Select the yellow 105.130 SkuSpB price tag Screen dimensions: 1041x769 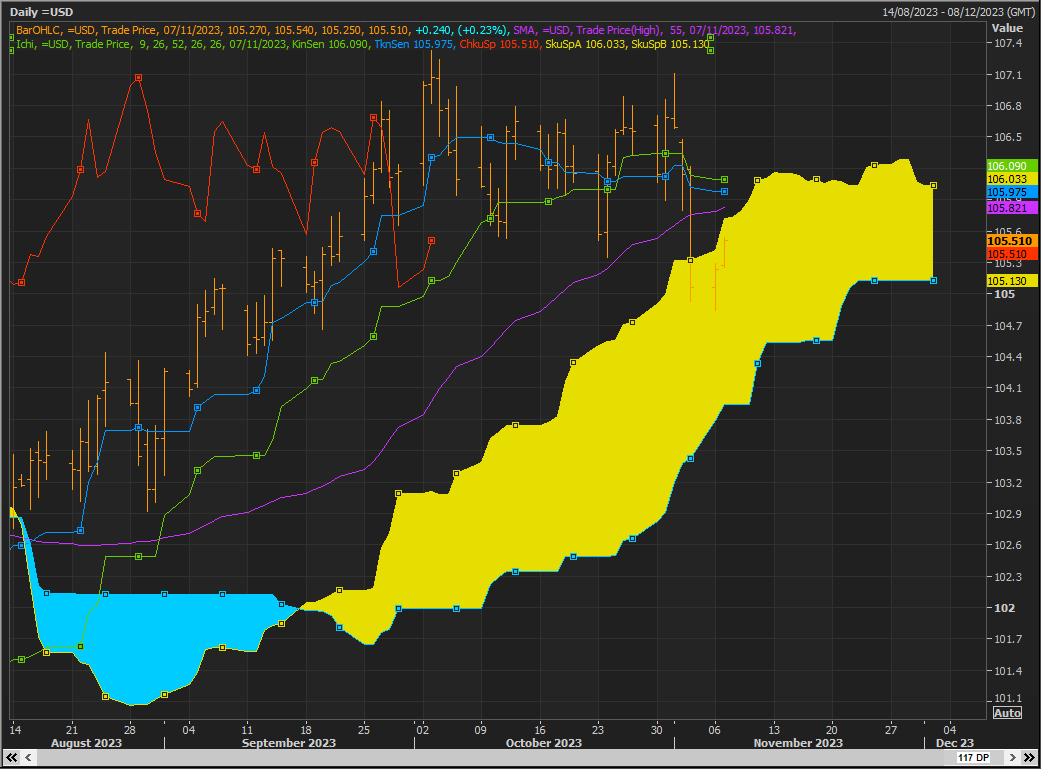pos(1012,281)
